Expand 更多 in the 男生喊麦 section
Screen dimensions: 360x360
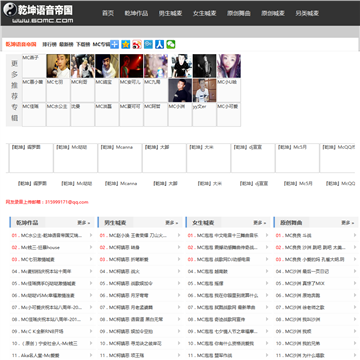pos(172,223)
